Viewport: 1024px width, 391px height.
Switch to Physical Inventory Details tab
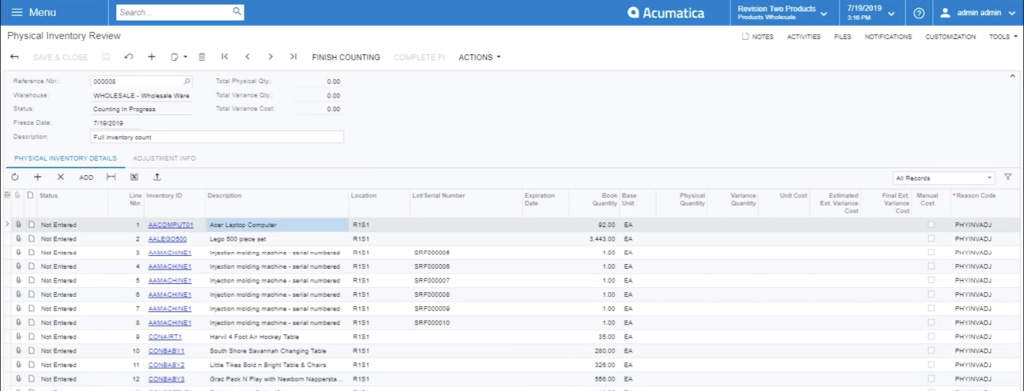(65, 159)
